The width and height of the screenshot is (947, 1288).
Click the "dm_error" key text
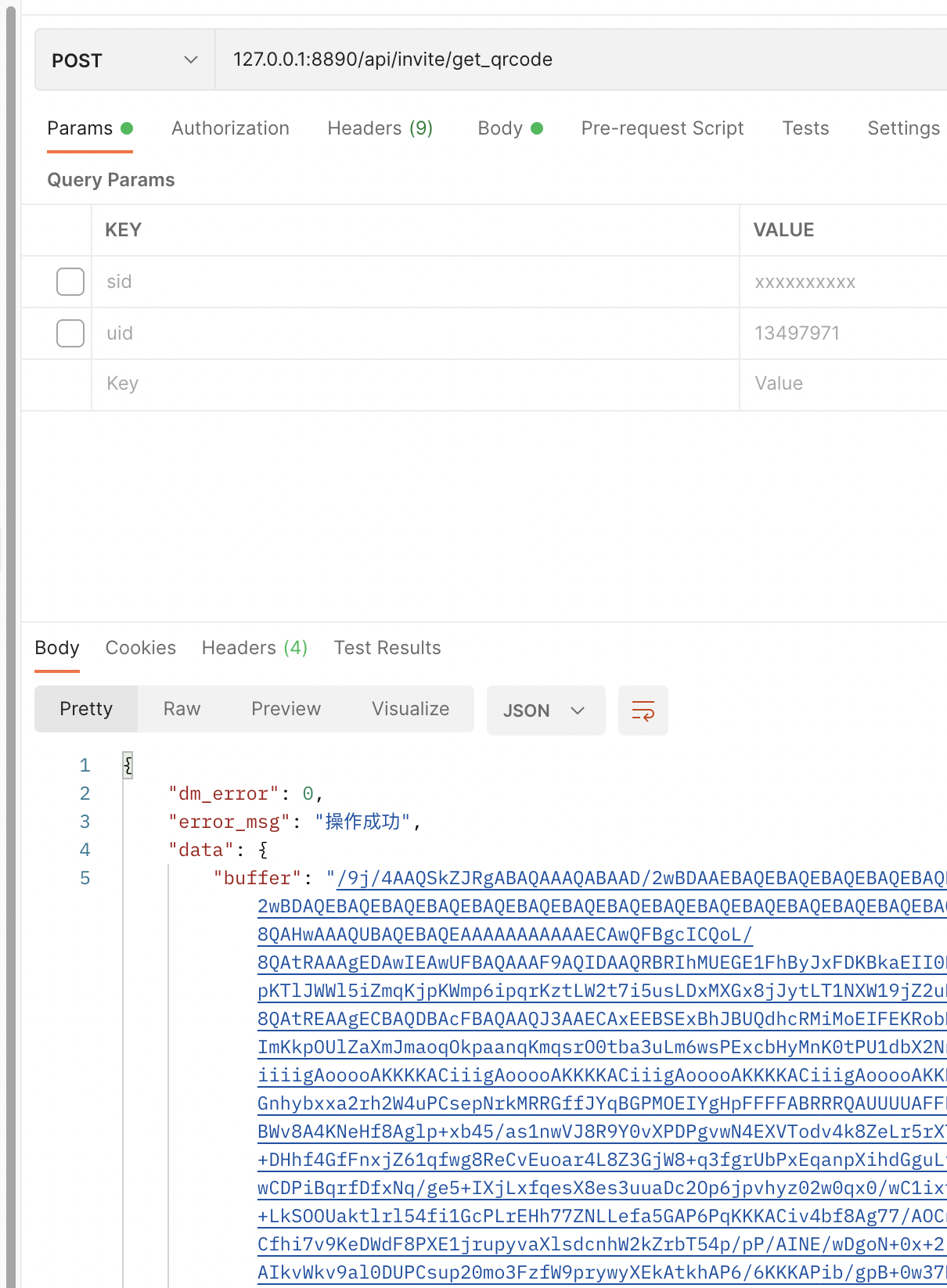click(224, 793)
